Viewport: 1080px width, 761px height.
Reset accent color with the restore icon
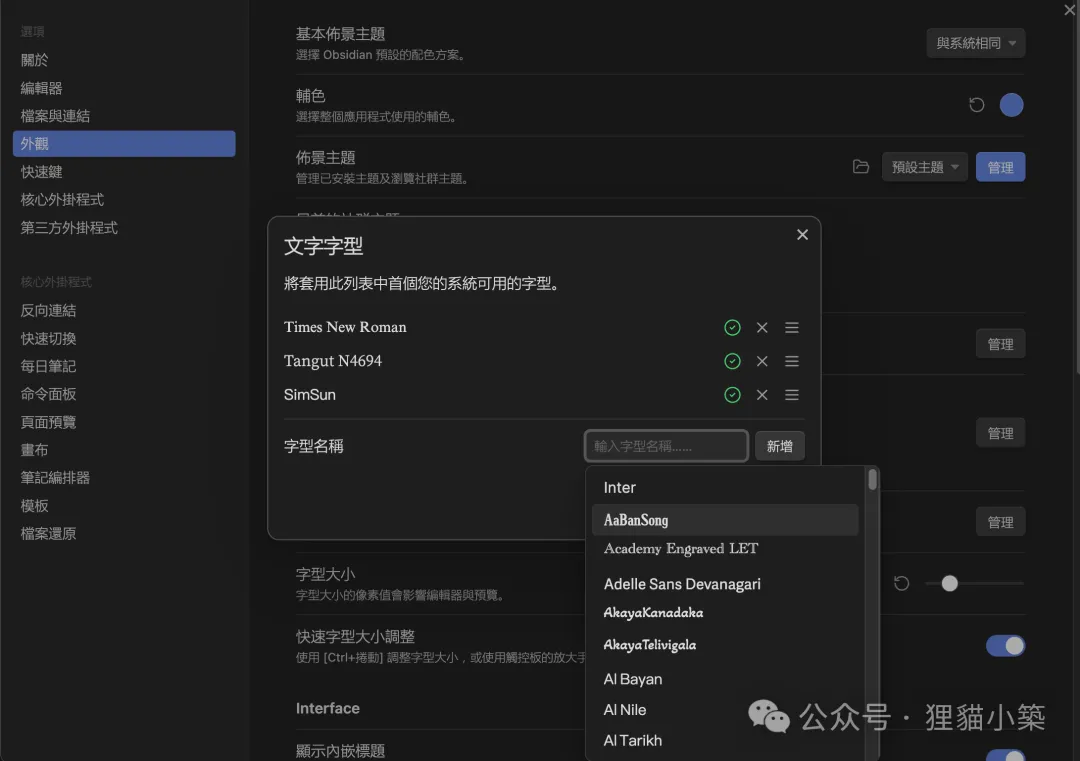tap(977, 105)
